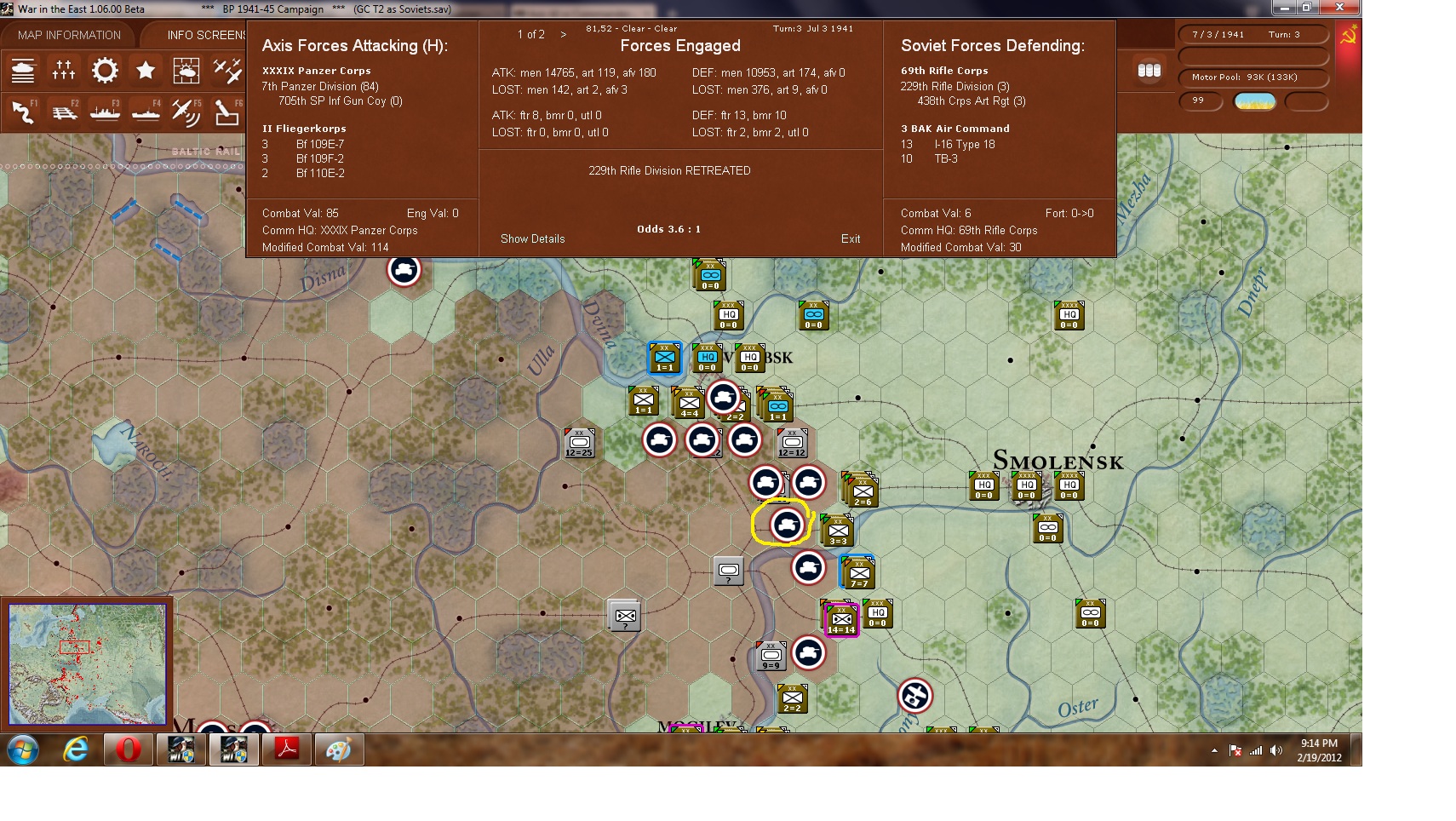Select the F3 naval transport ship icon

click(105, 112)
